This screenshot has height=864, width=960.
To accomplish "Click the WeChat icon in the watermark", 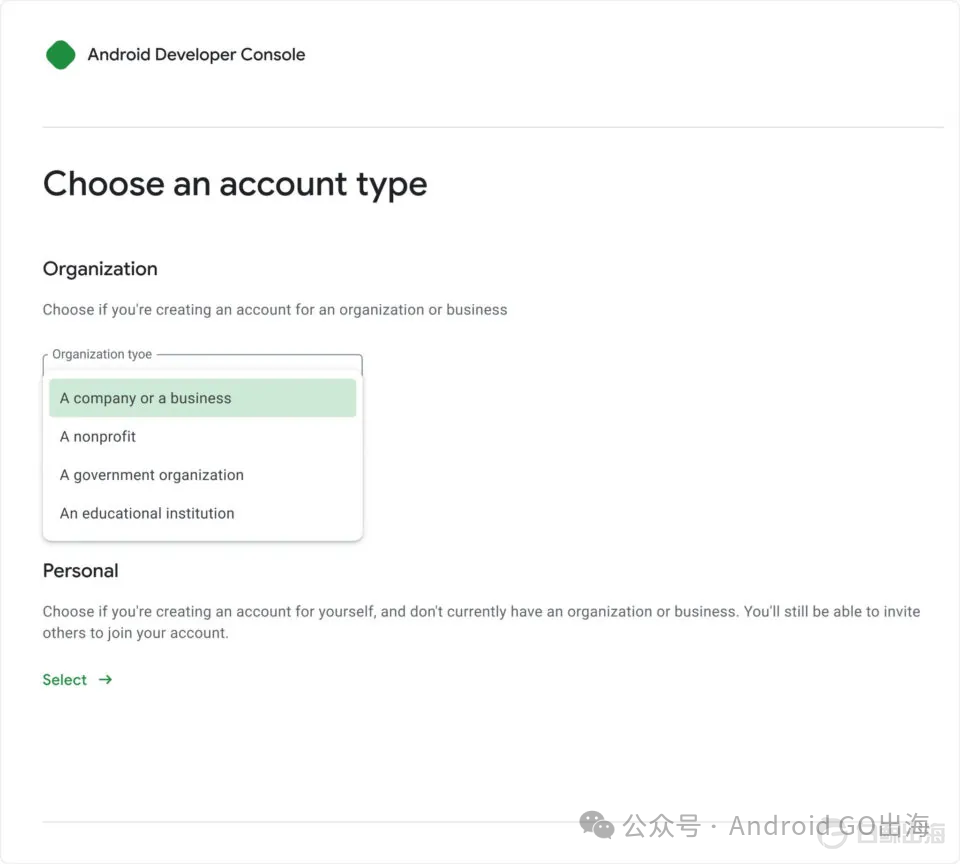I will (597, 825).
